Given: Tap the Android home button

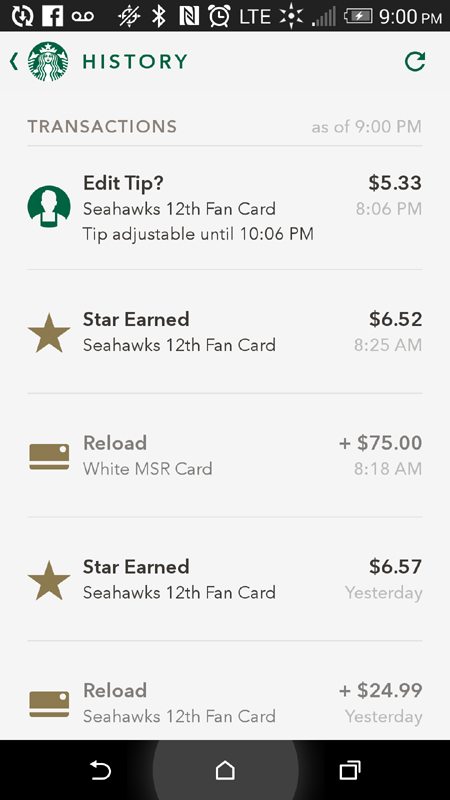Looking at the screenshot, I should (225, 770).
